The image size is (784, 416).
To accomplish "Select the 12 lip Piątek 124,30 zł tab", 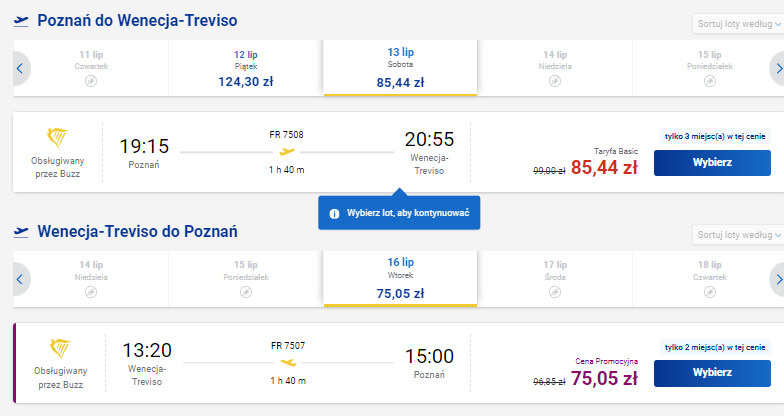I will pyautogui.click(x=246, y=68).
